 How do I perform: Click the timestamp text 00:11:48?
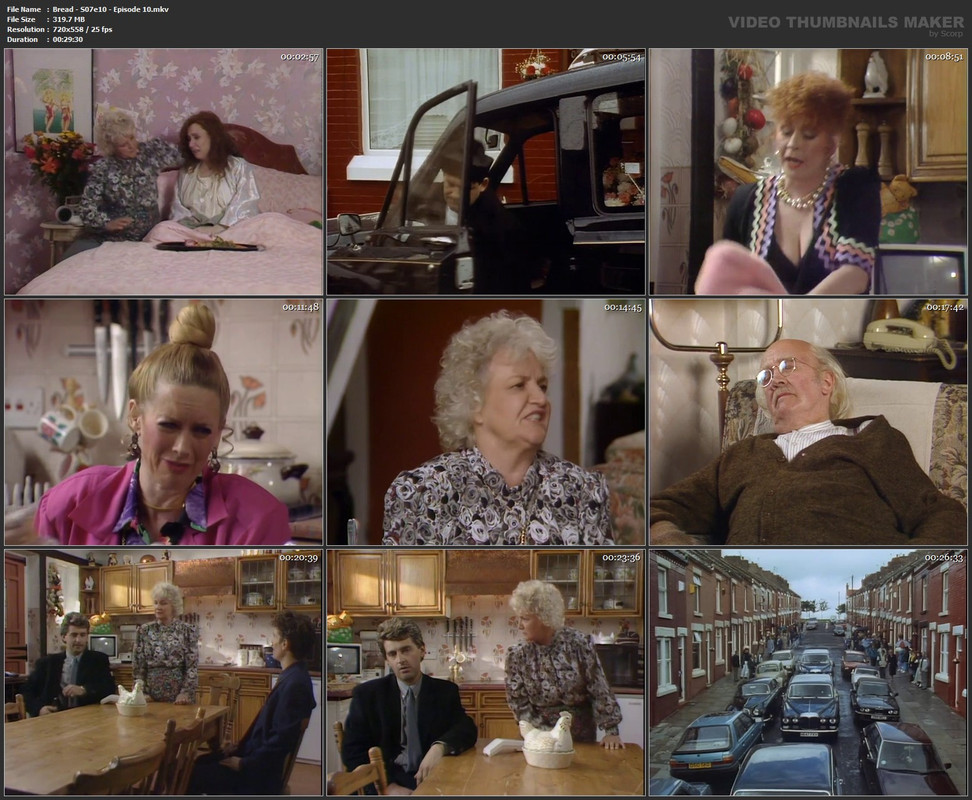[x=301, y=307]
